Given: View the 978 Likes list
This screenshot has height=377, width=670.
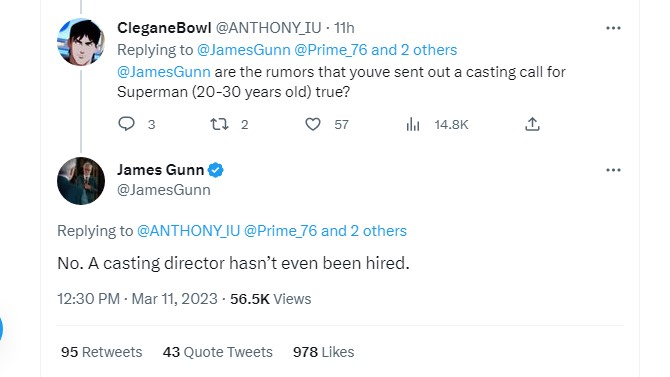Looking at the screenshot, I should [x=323, y=352].
